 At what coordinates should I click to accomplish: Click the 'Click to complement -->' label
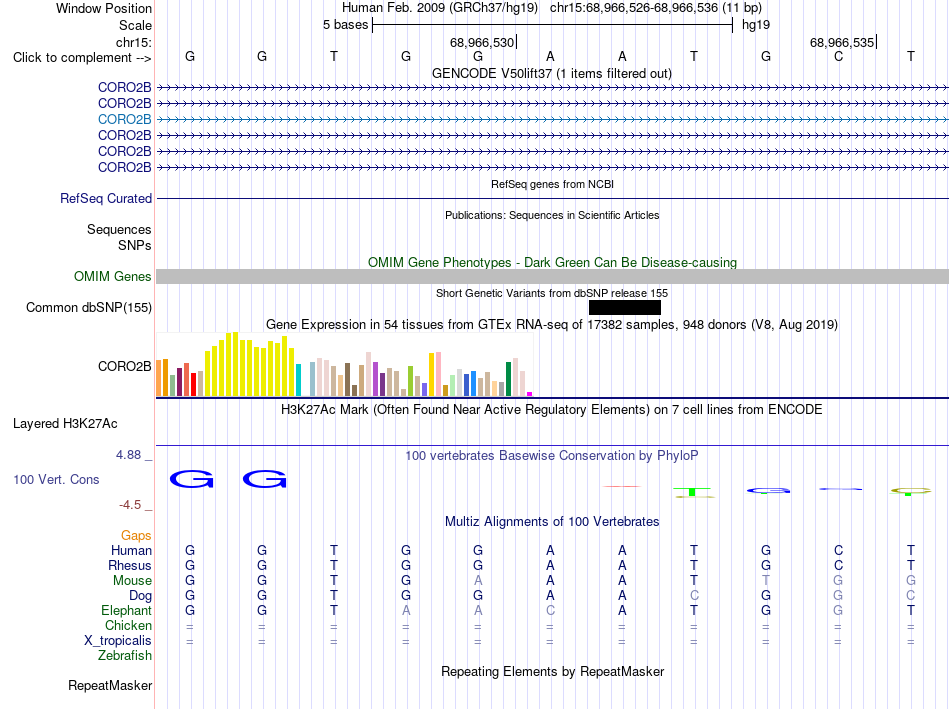pos(82,58)
